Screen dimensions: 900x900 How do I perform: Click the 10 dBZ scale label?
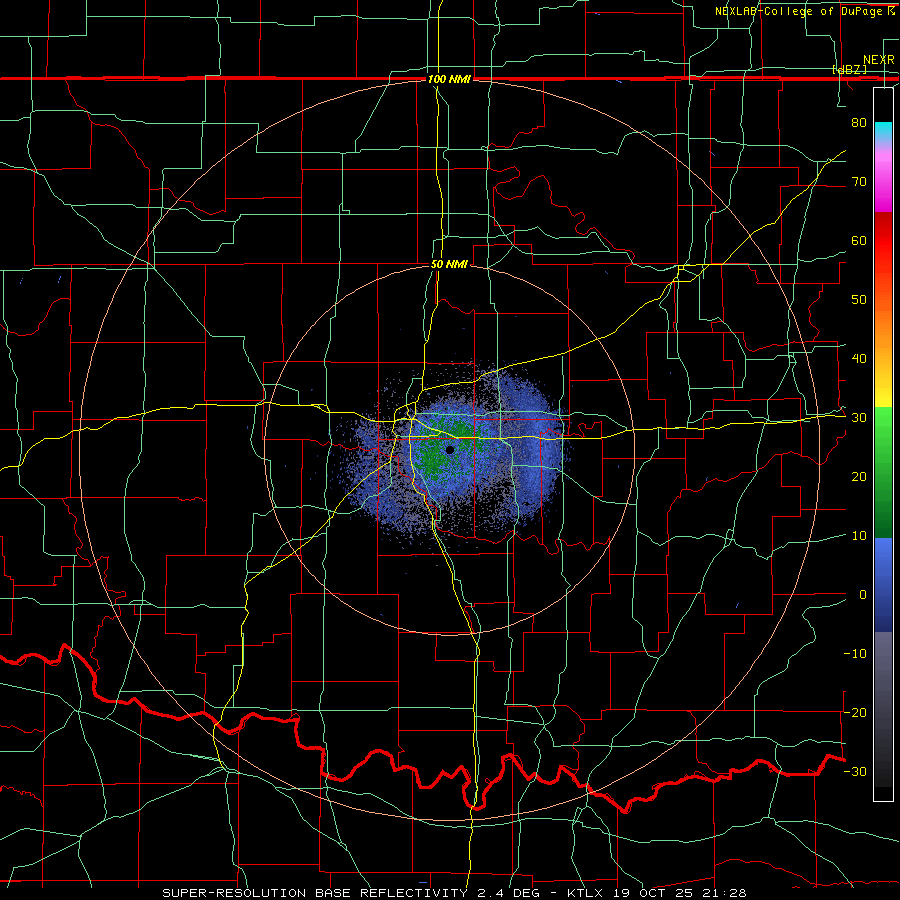click(x=859, y=536)
